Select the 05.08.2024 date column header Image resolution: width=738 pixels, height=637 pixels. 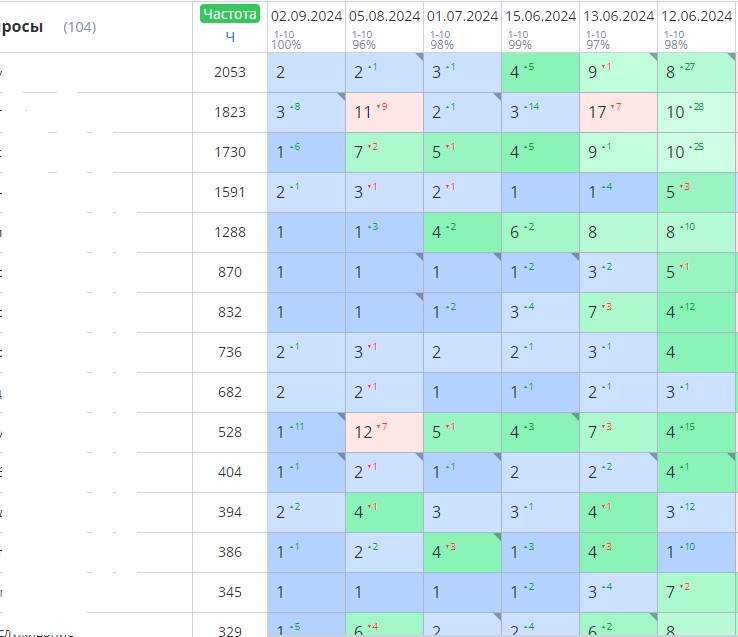385,16
